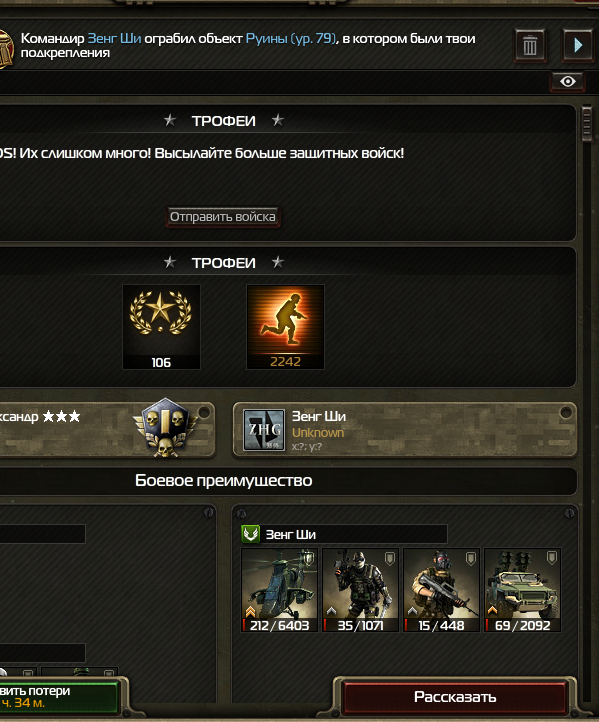Click the skull rank badge emblem
The image size is (599, 722).
pyautogui.click(x=165, y=428)
